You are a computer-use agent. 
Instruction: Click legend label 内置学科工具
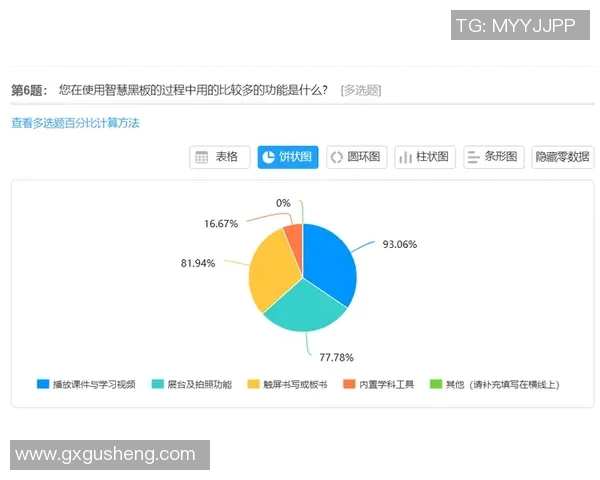386,384
